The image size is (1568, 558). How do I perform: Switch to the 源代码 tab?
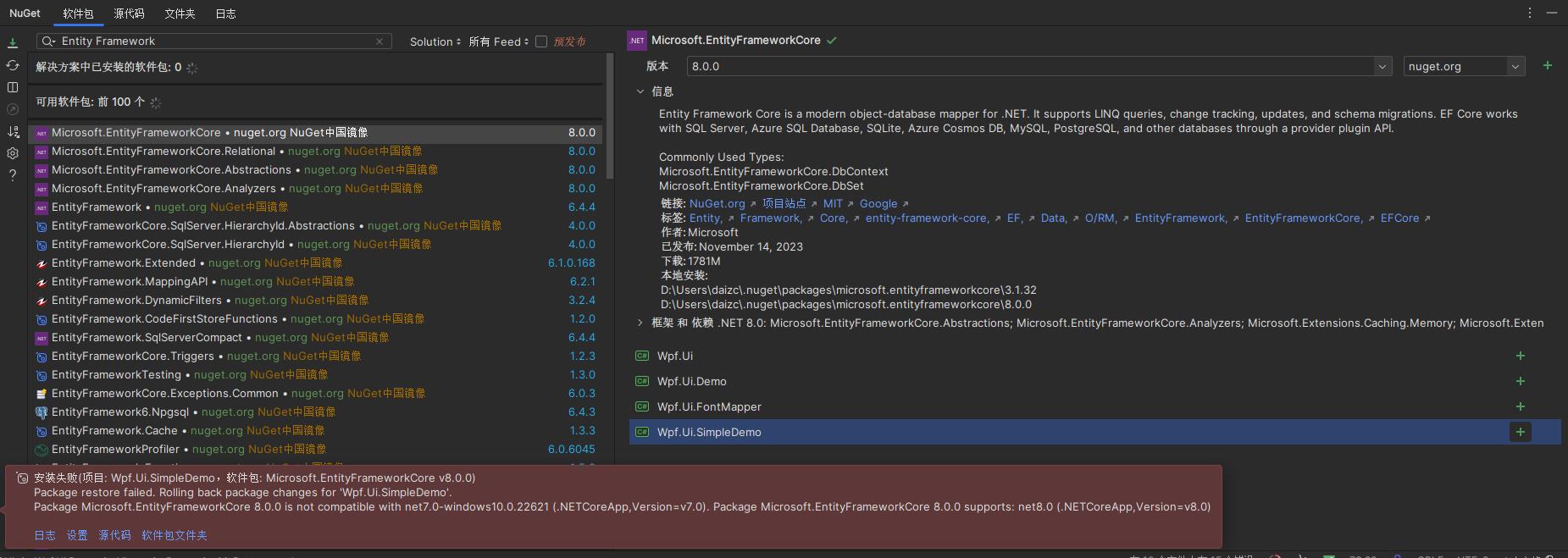coord(129,14)
